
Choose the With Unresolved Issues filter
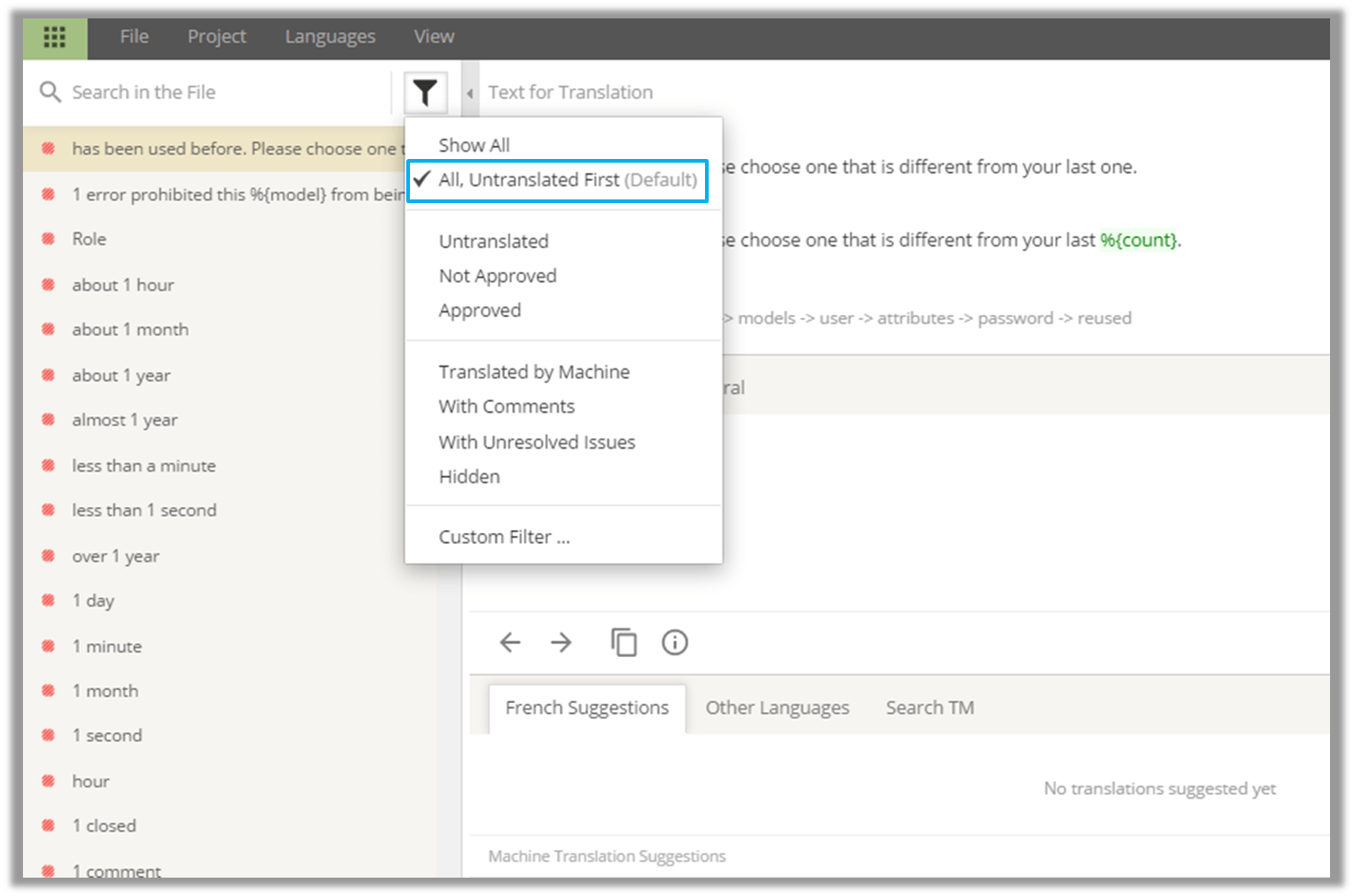click(x=536, y=442)
